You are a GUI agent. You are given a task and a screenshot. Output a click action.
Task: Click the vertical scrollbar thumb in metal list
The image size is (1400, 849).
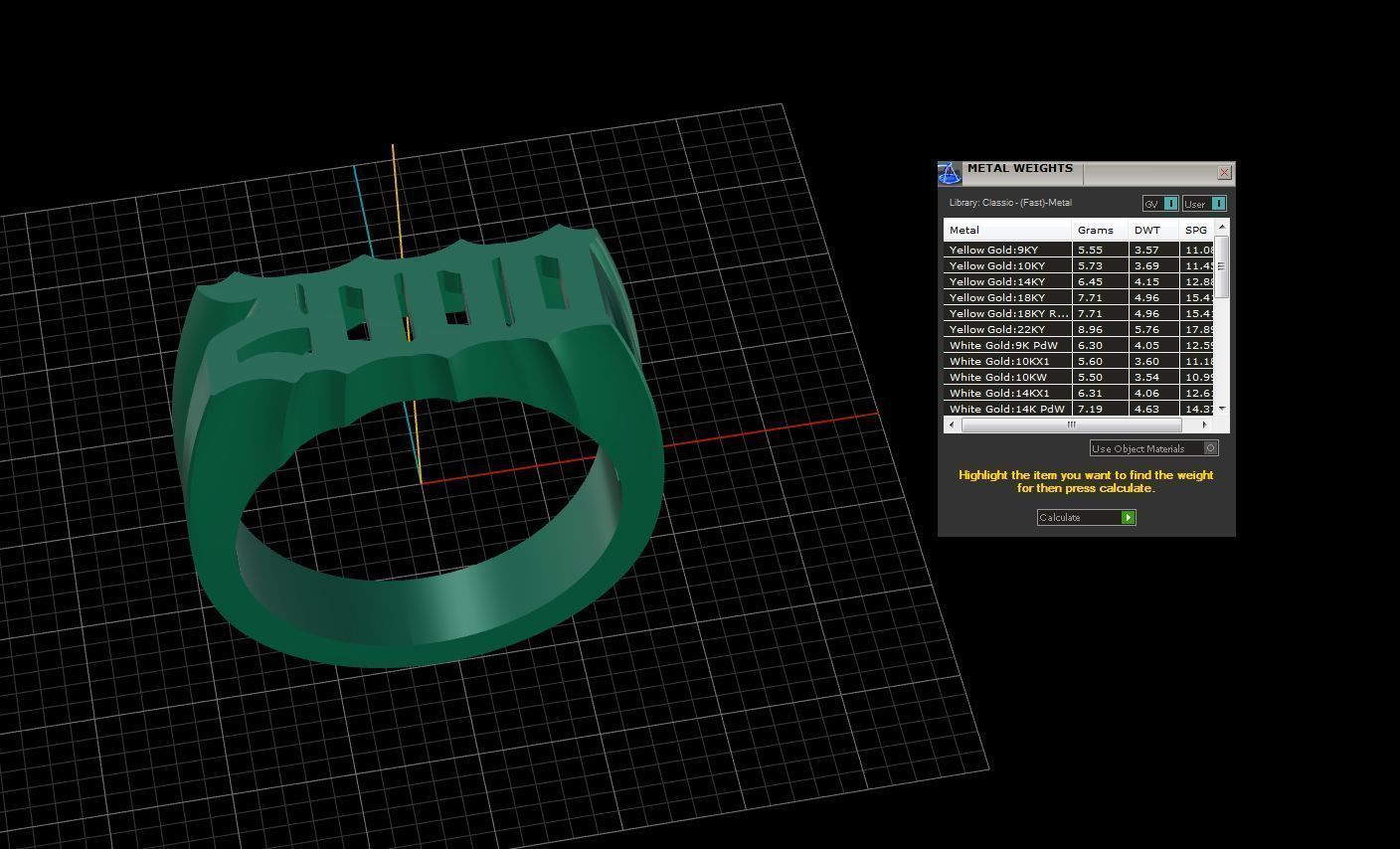[x=1222, y=267]
